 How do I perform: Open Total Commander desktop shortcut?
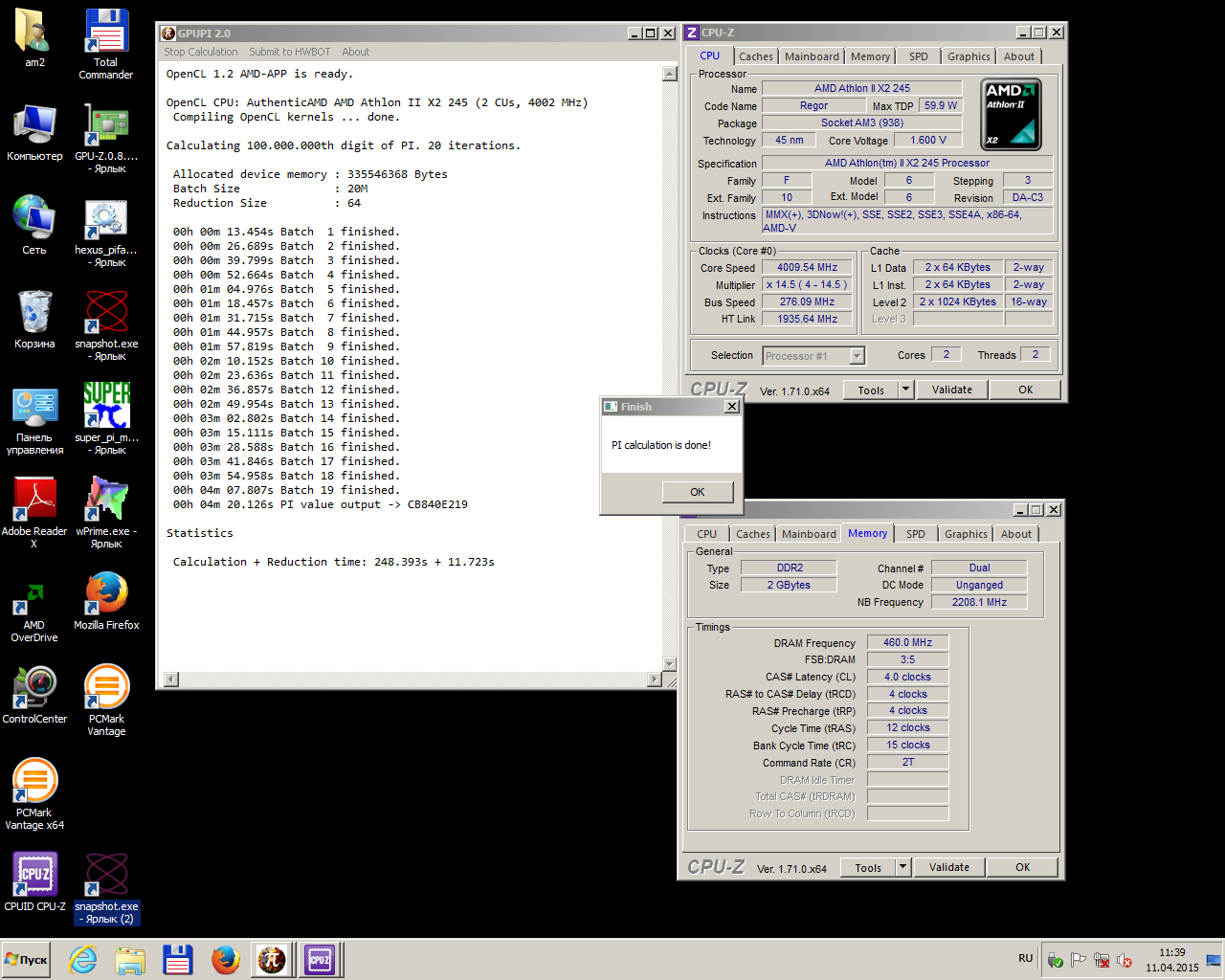pos(106,44)
